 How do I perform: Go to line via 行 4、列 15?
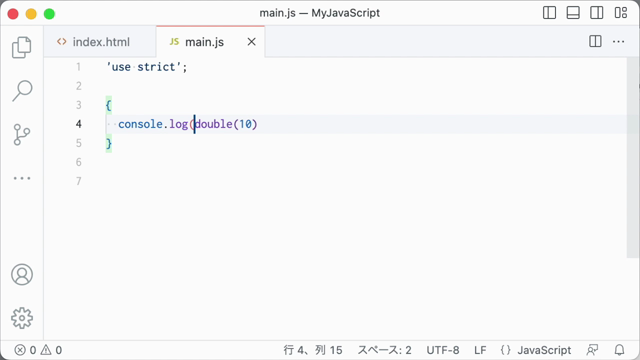point(313,350)
